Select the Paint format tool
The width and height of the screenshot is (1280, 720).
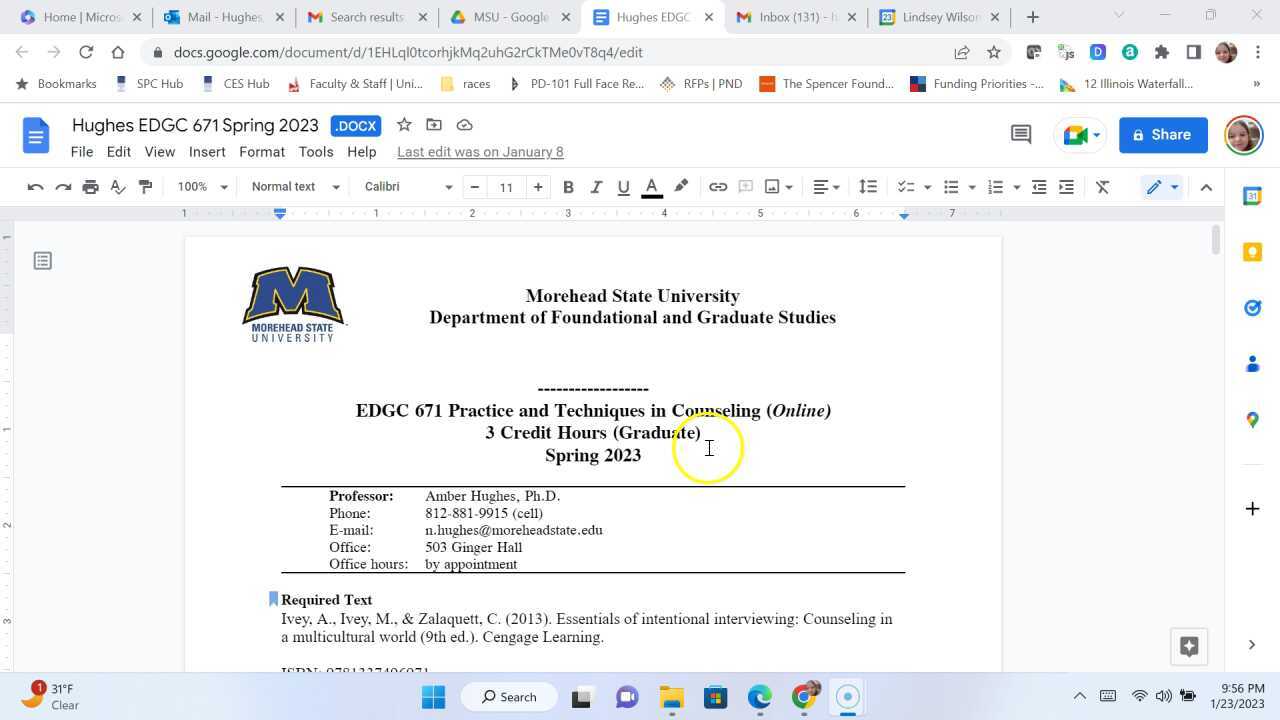click(x=145, y=187)
